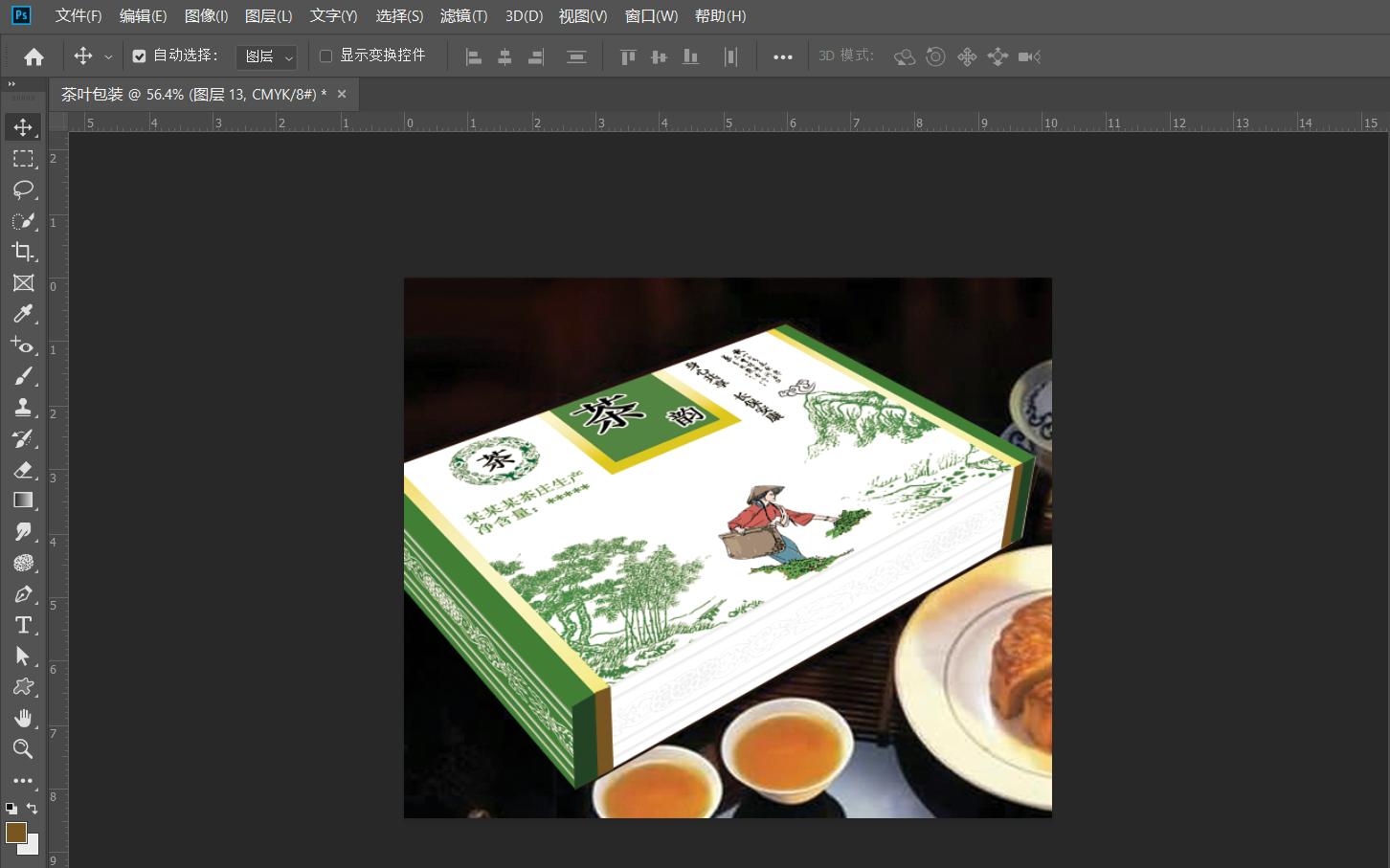Select the Clone Stamp tool
The image size is (1390, 868).
[x=24, y=406]
